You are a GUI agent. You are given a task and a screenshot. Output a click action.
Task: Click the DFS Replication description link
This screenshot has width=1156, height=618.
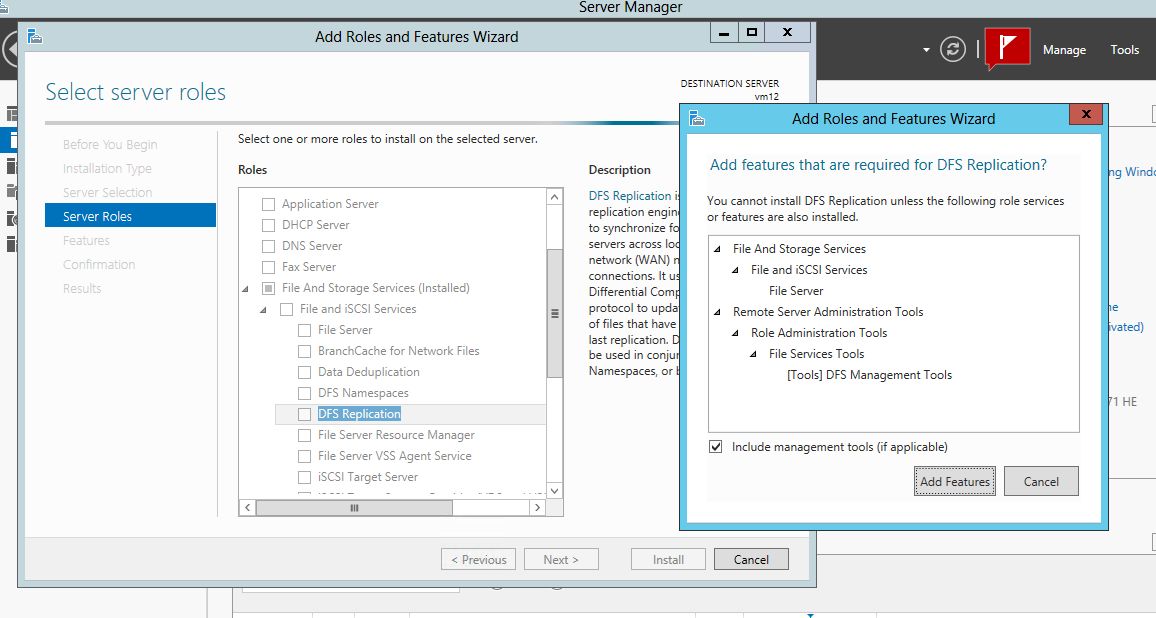pos(630,195)
